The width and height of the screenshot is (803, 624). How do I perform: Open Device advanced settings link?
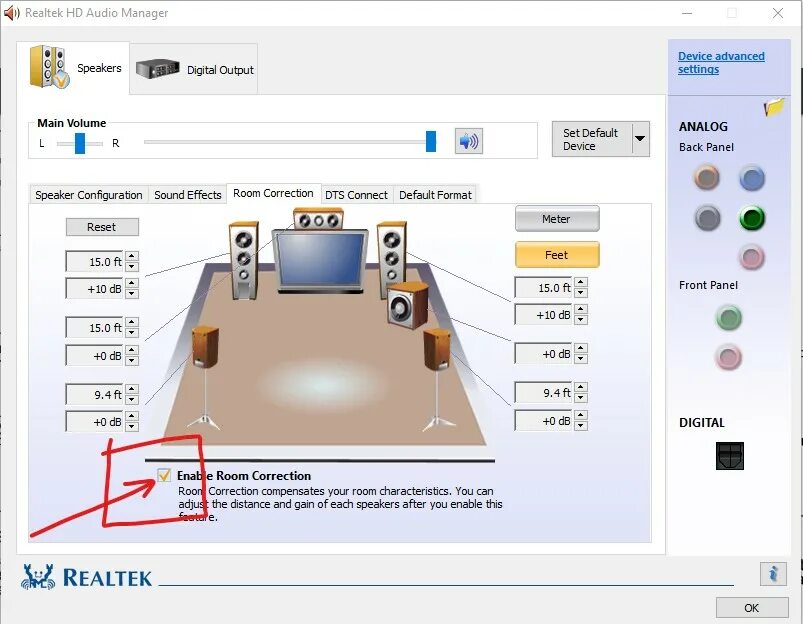click(721, 63)
